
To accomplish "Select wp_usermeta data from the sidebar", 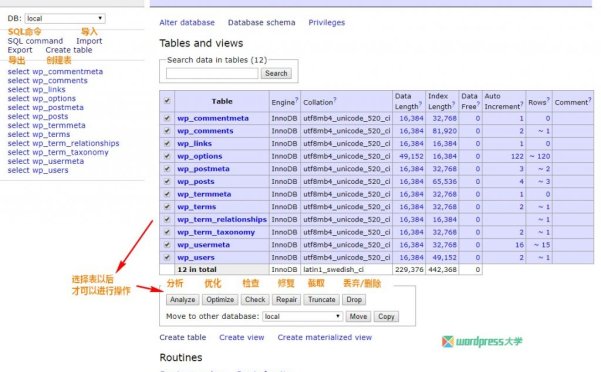I will [18, 161].
